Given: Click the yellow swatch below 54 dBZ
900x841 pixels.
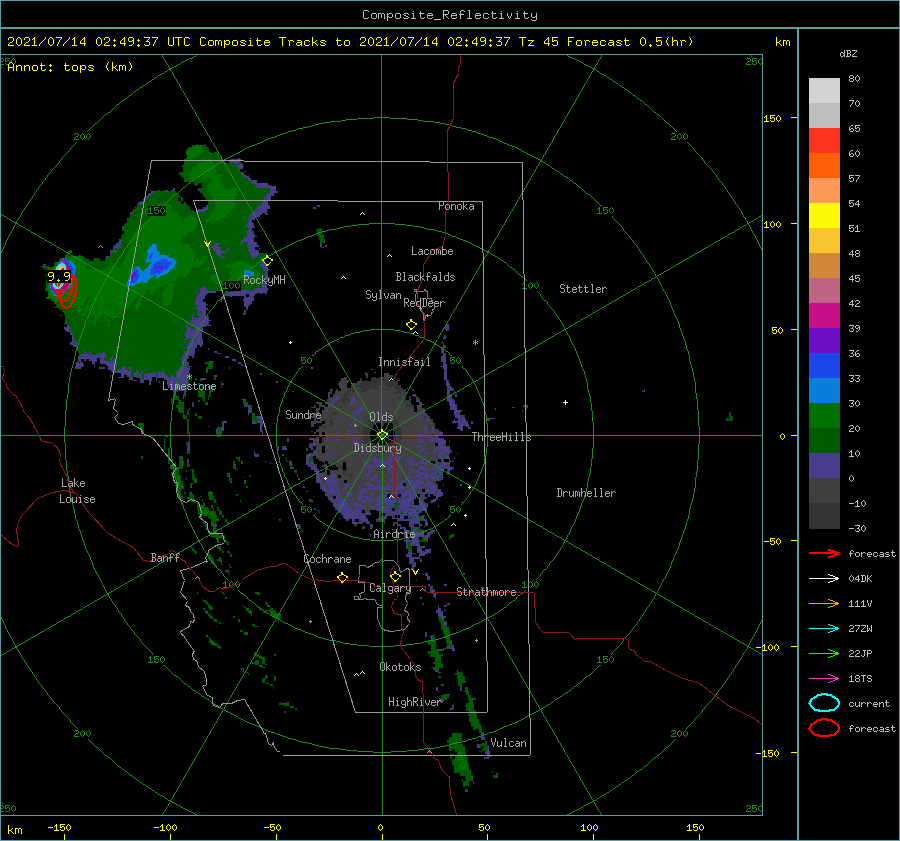Looking at the screenshot, I should click(x=824, y=216).
